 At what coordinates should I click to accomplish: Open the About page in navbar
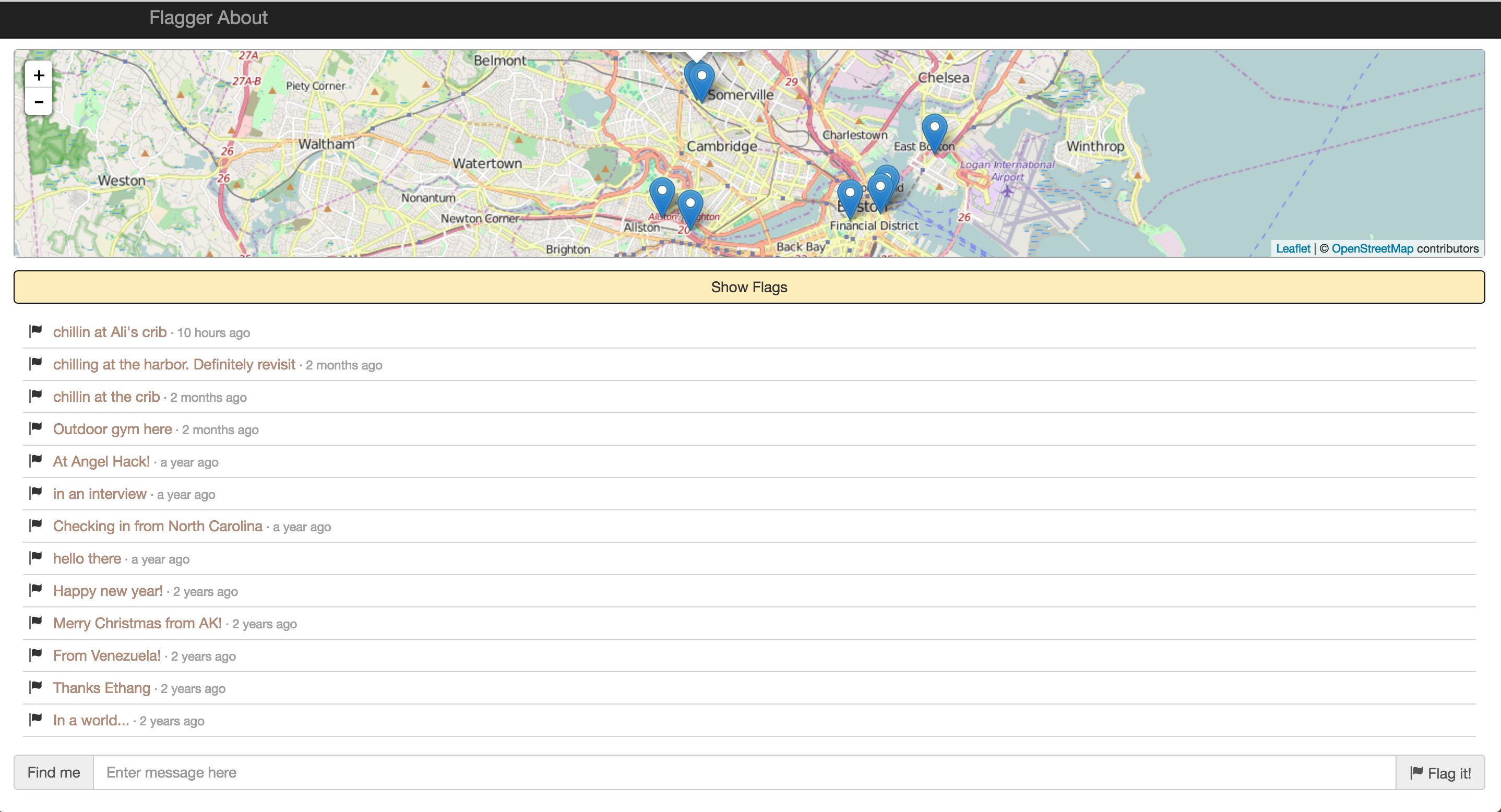click(242, 17)
